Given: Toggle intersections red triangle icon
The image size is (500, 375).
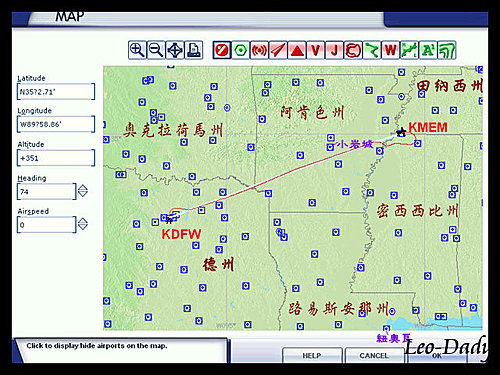Looking at the screenshot, I should coord(297,50).
